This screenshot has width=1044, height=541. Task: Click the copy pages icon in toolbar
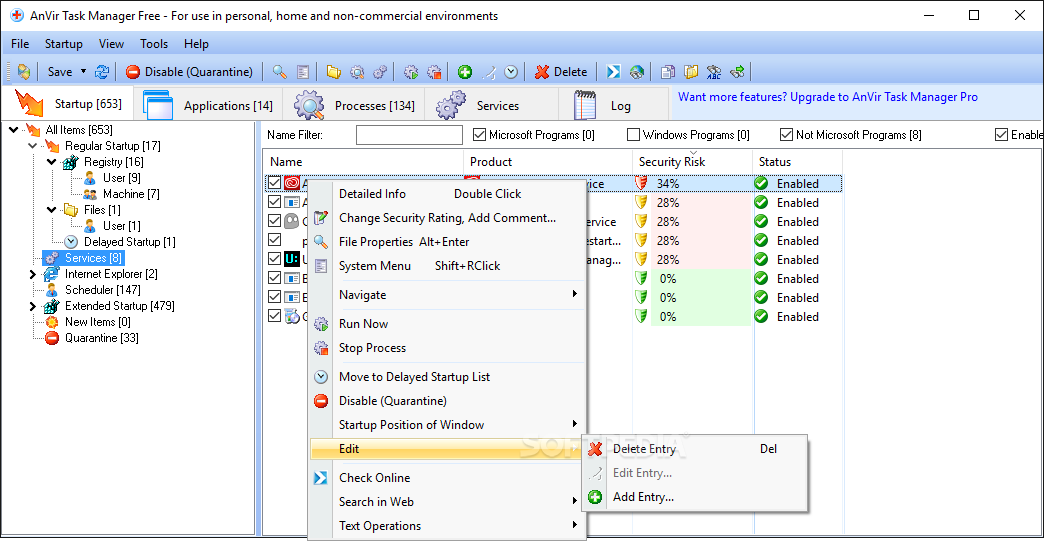[x=667, y=72]
